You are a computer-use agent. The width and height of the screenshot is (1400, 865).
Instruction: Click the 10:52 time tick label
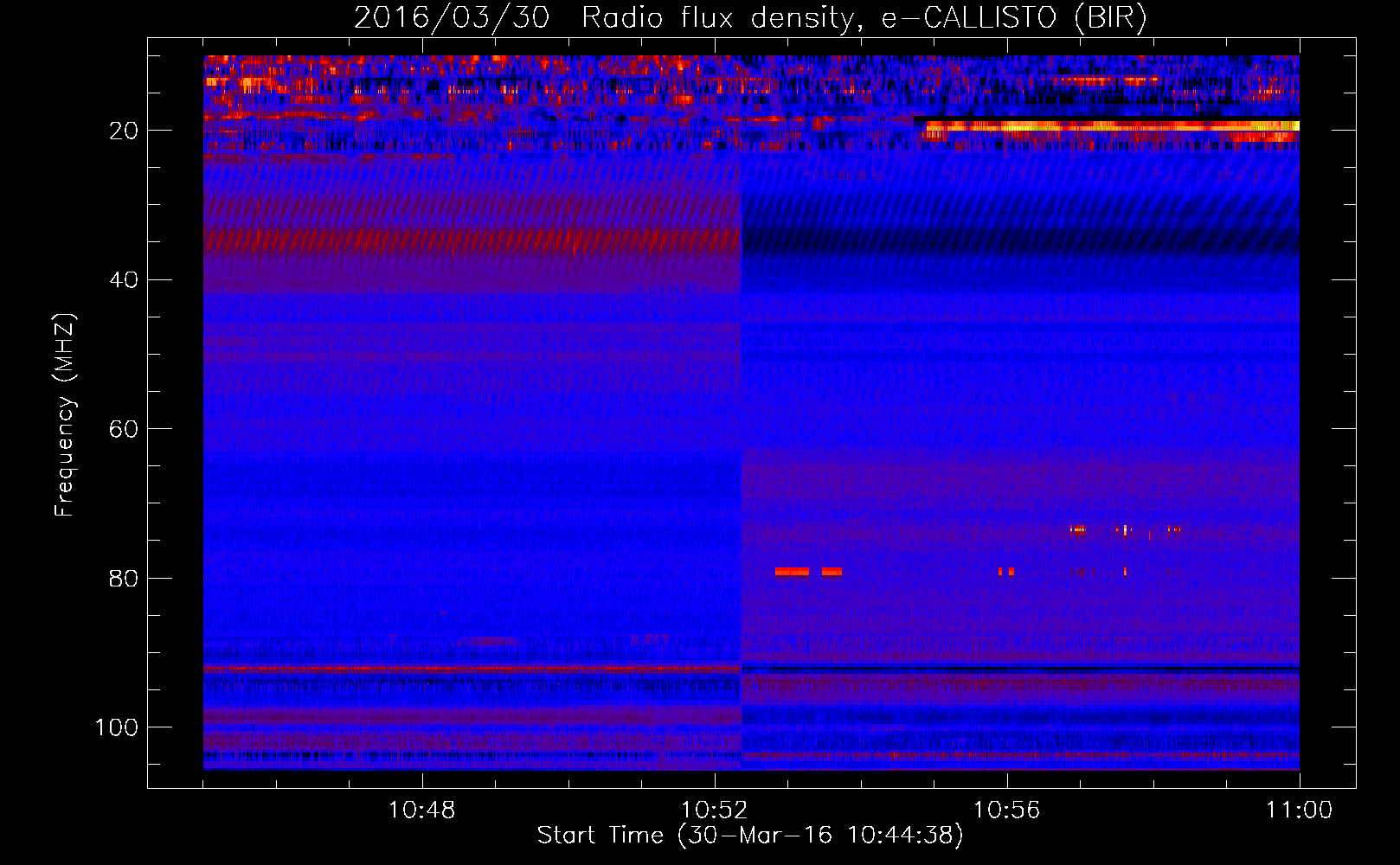[715, 811]
